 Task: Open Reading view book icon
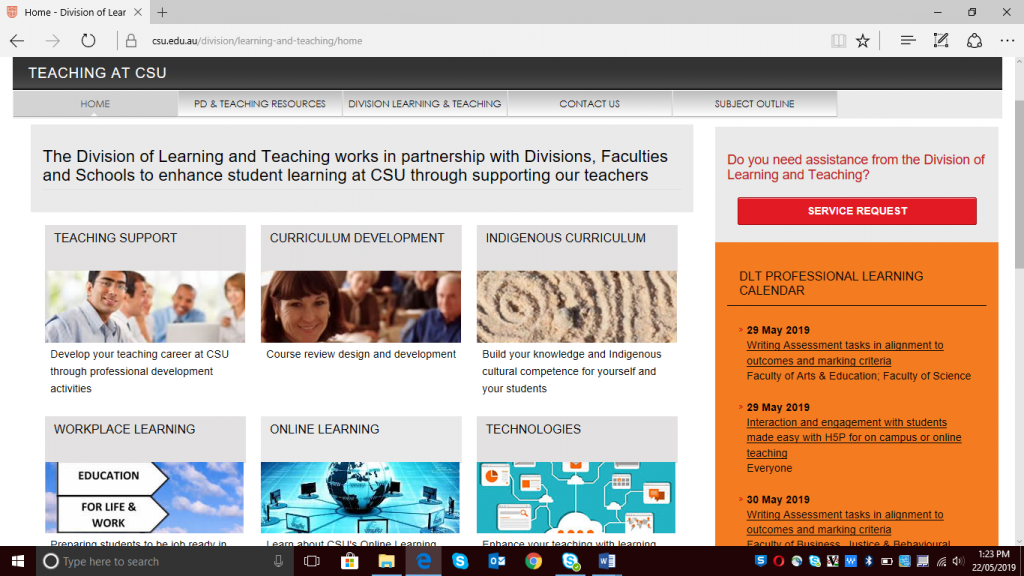point(838,40)
